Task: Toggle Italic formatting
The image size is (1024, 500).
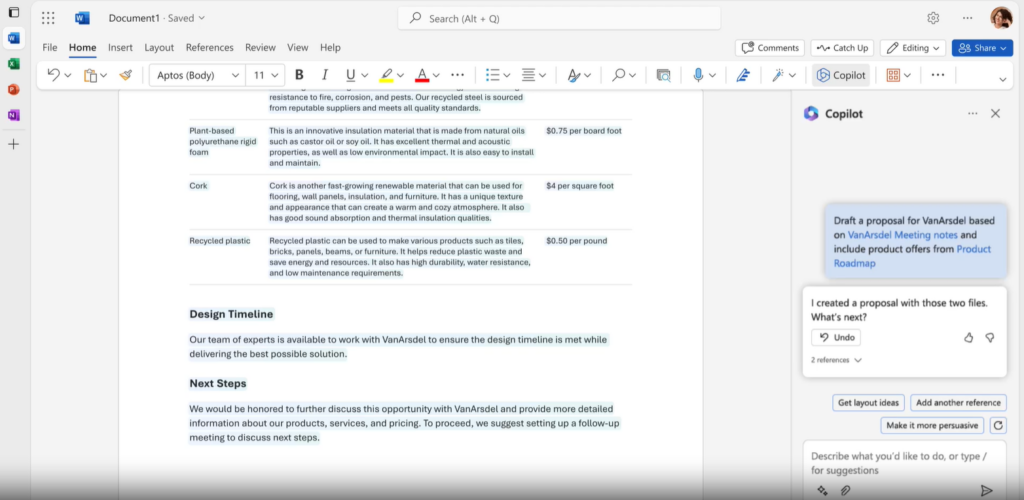Action: 324,75
